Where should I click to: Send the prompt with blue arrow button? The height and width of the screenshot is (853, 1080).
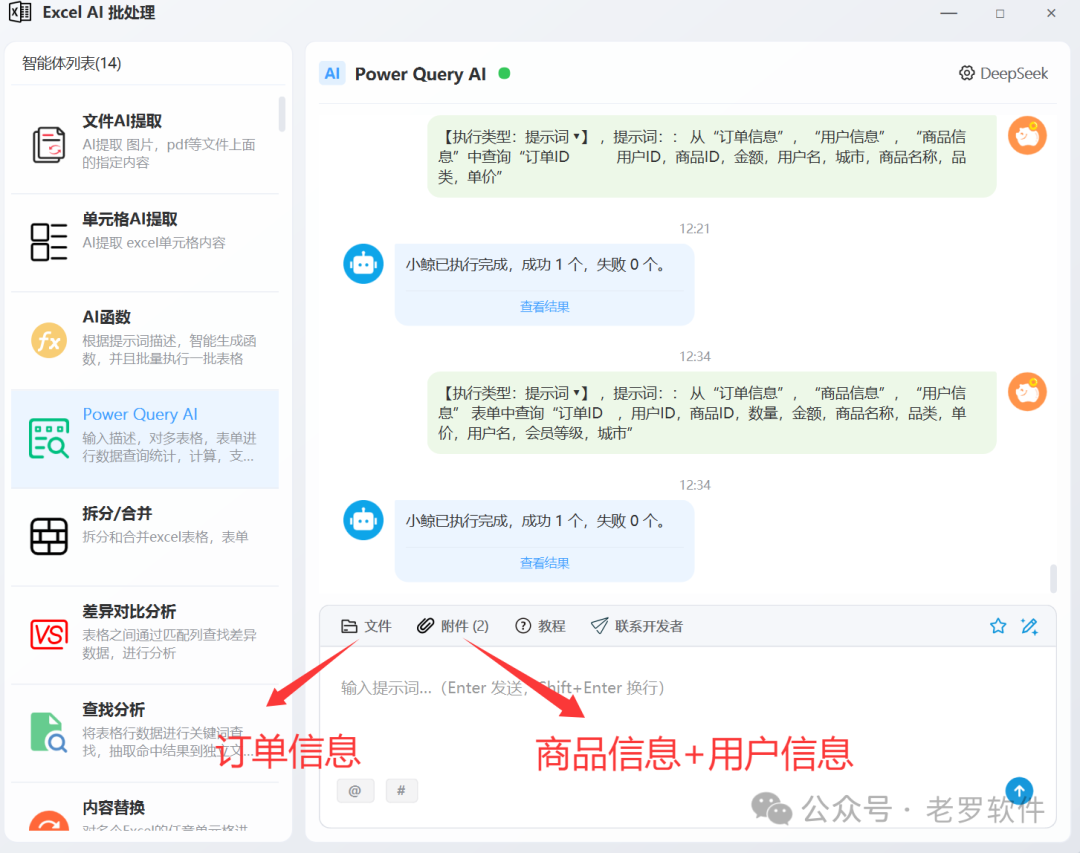pyautogui.click(x=1019, y=791)
